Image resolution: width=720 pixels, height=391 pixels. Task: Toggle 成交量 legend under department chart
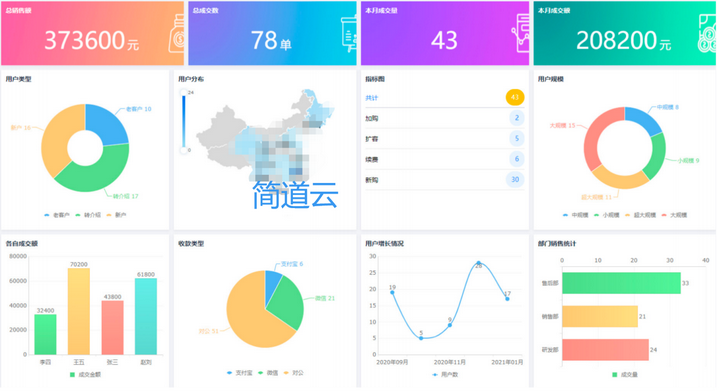(x=625, y=375)
